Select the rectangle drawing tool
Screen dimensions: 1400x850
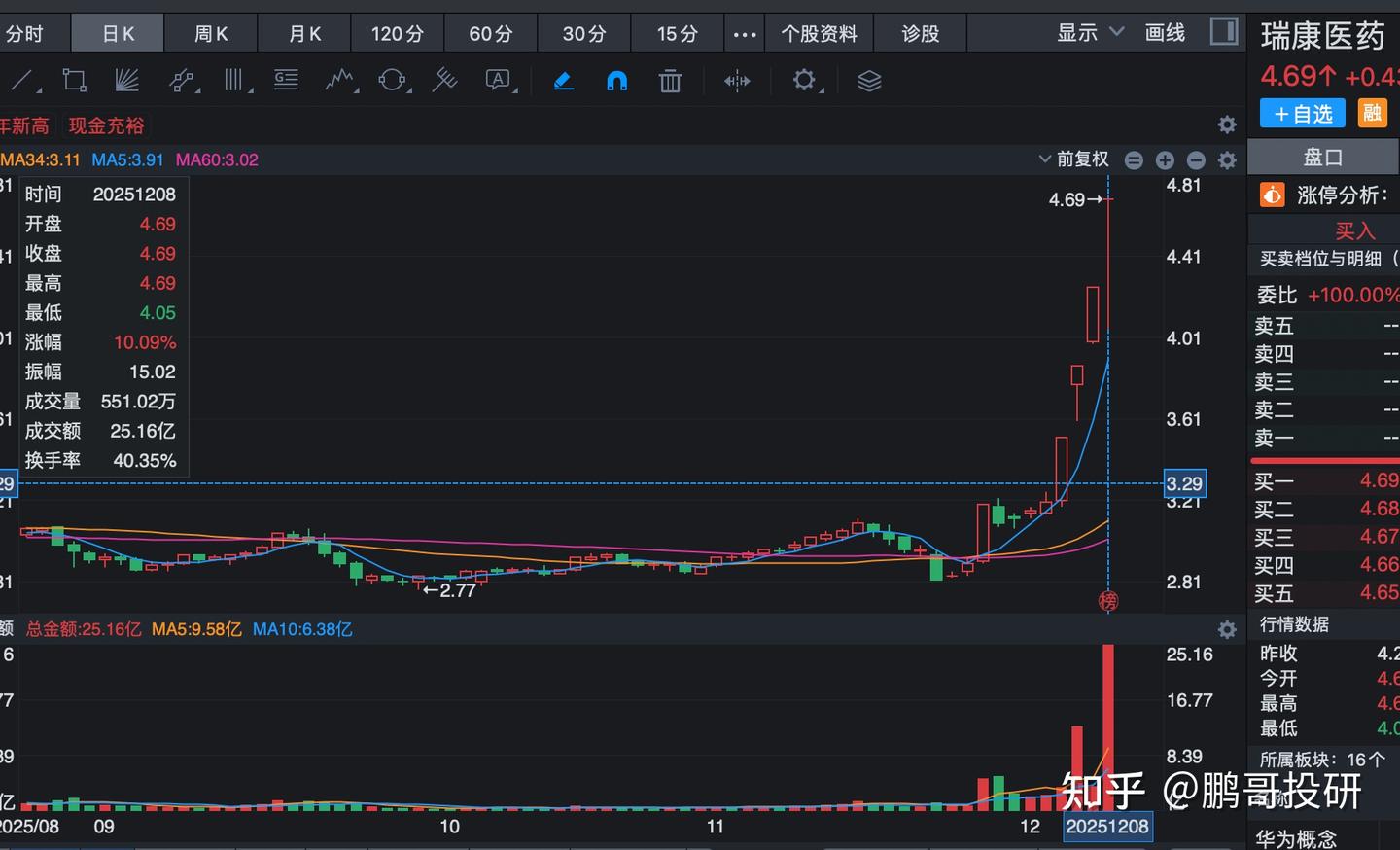pyautogui.click(x=74, y=80)
